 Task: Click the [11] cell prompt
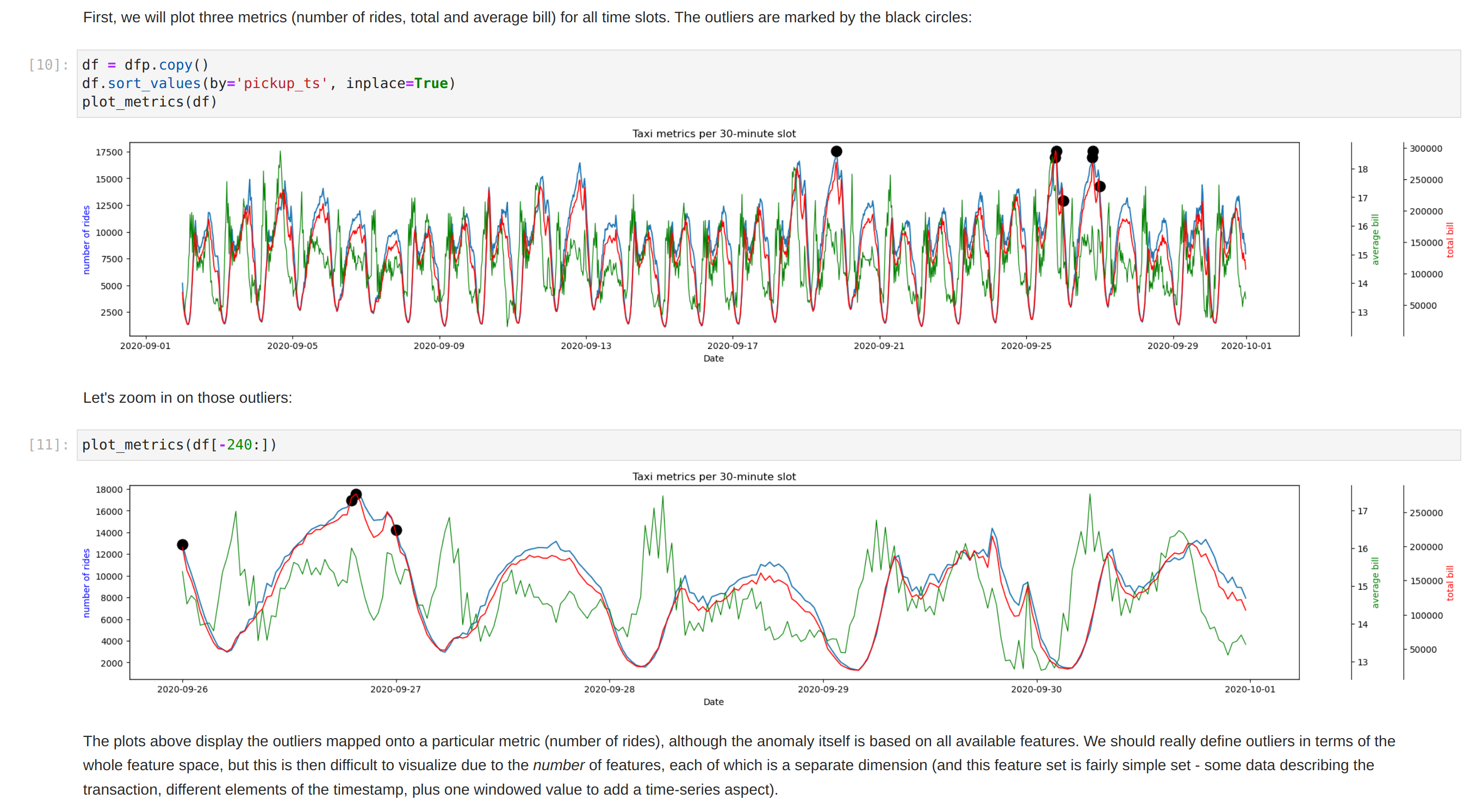click(48, 445)
